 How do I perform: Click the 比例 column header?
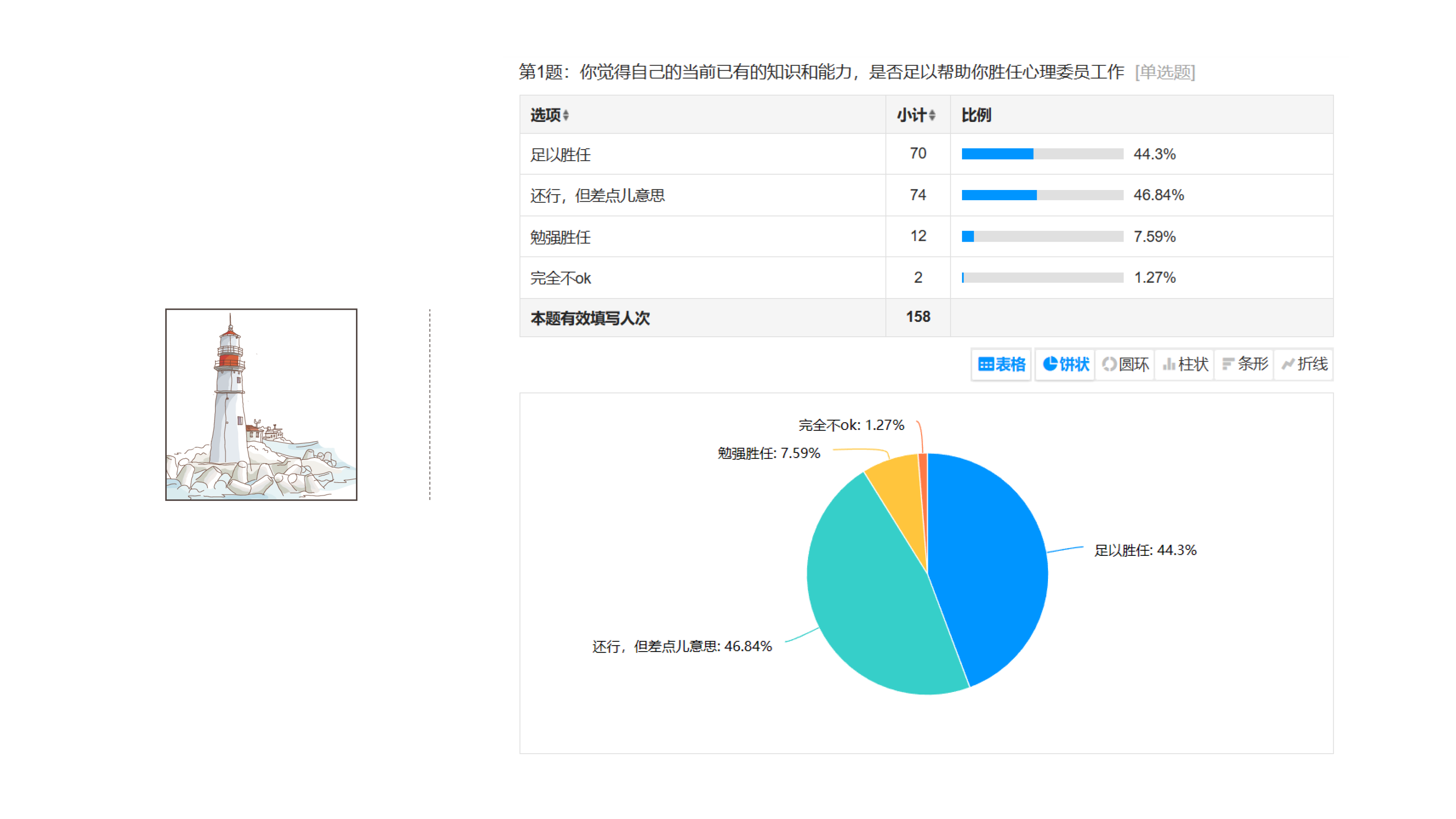(x=976, y=115)
